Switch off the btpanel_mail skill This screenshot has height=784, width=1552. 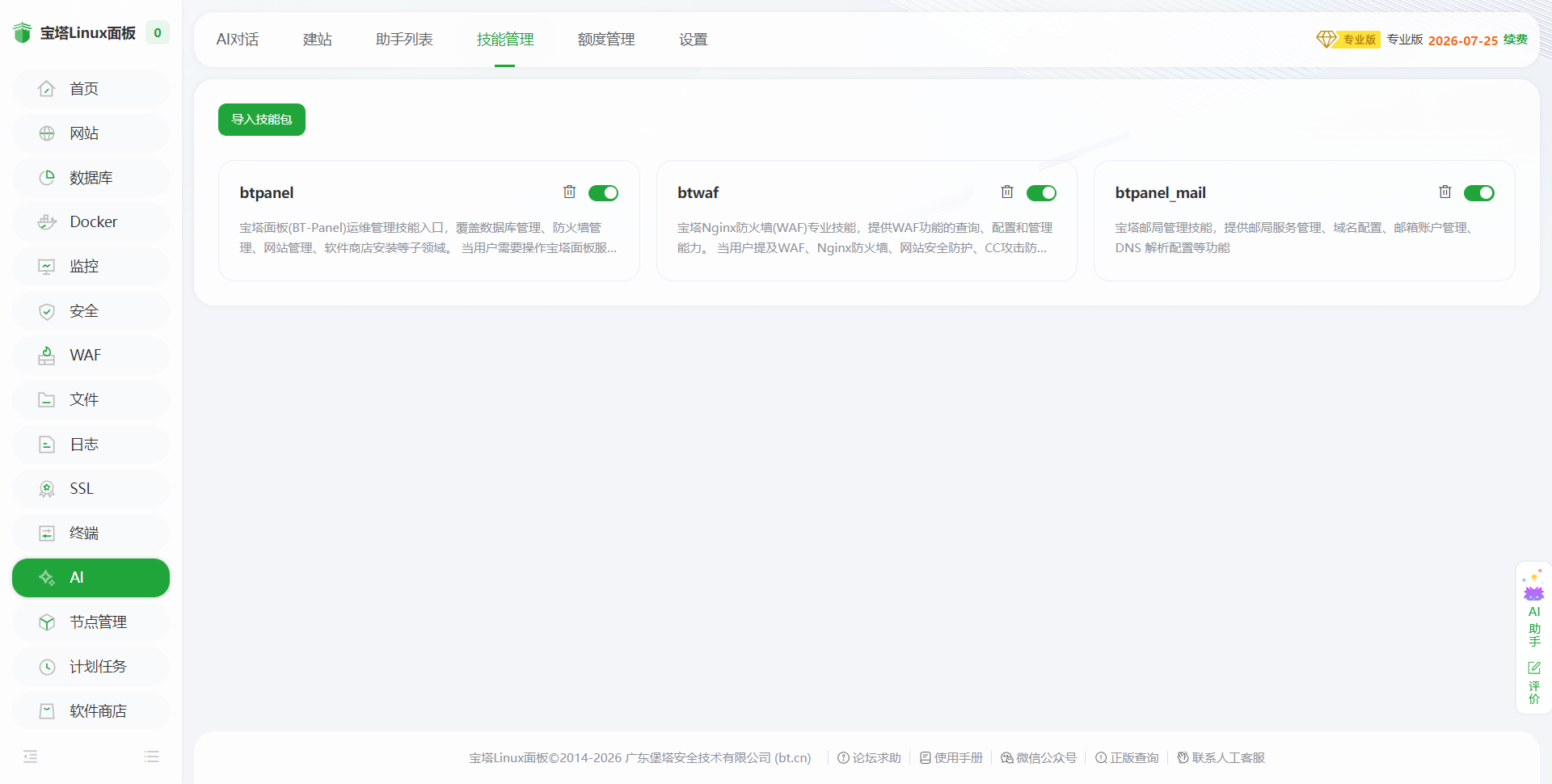click(1478, 193)
